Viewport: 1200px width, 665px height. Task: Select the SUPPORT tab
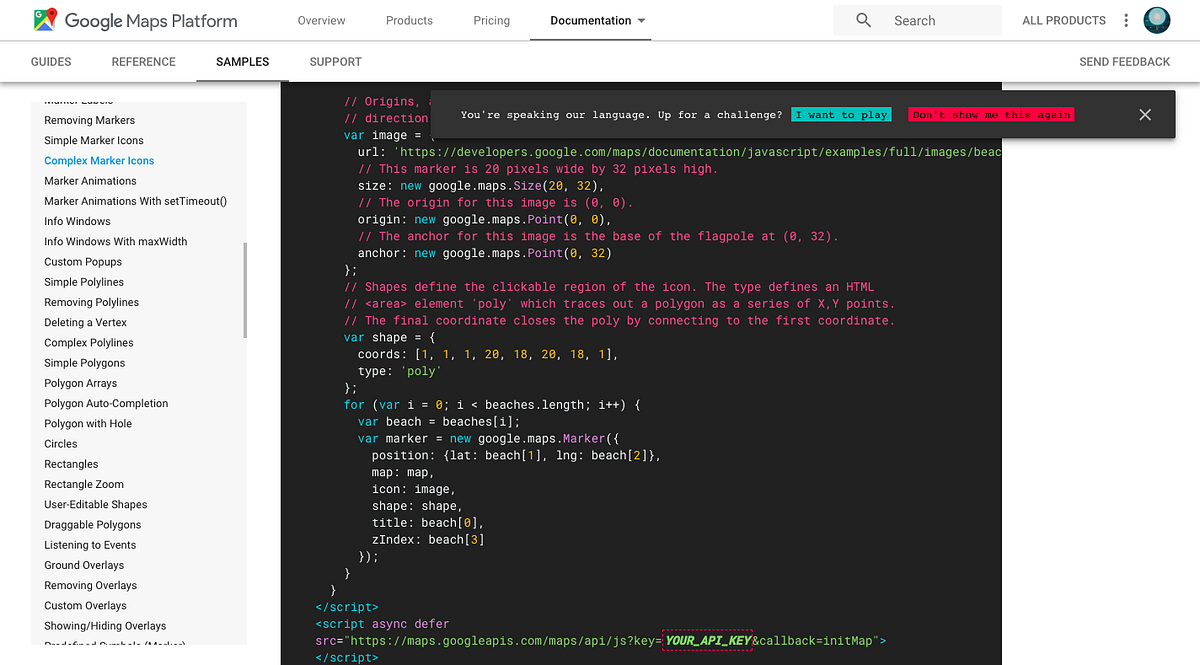pos(335,61)
